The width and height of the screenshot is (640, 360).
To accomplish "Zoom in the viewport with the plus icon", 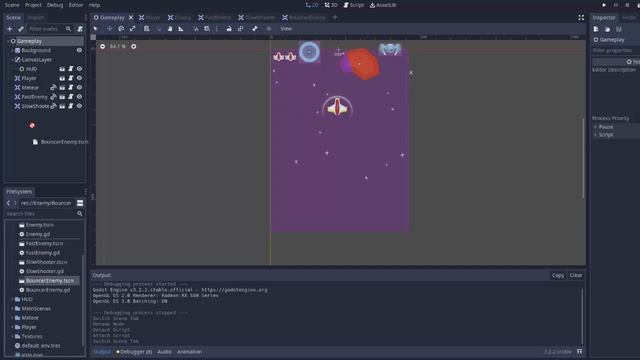I will pos(133,47).
